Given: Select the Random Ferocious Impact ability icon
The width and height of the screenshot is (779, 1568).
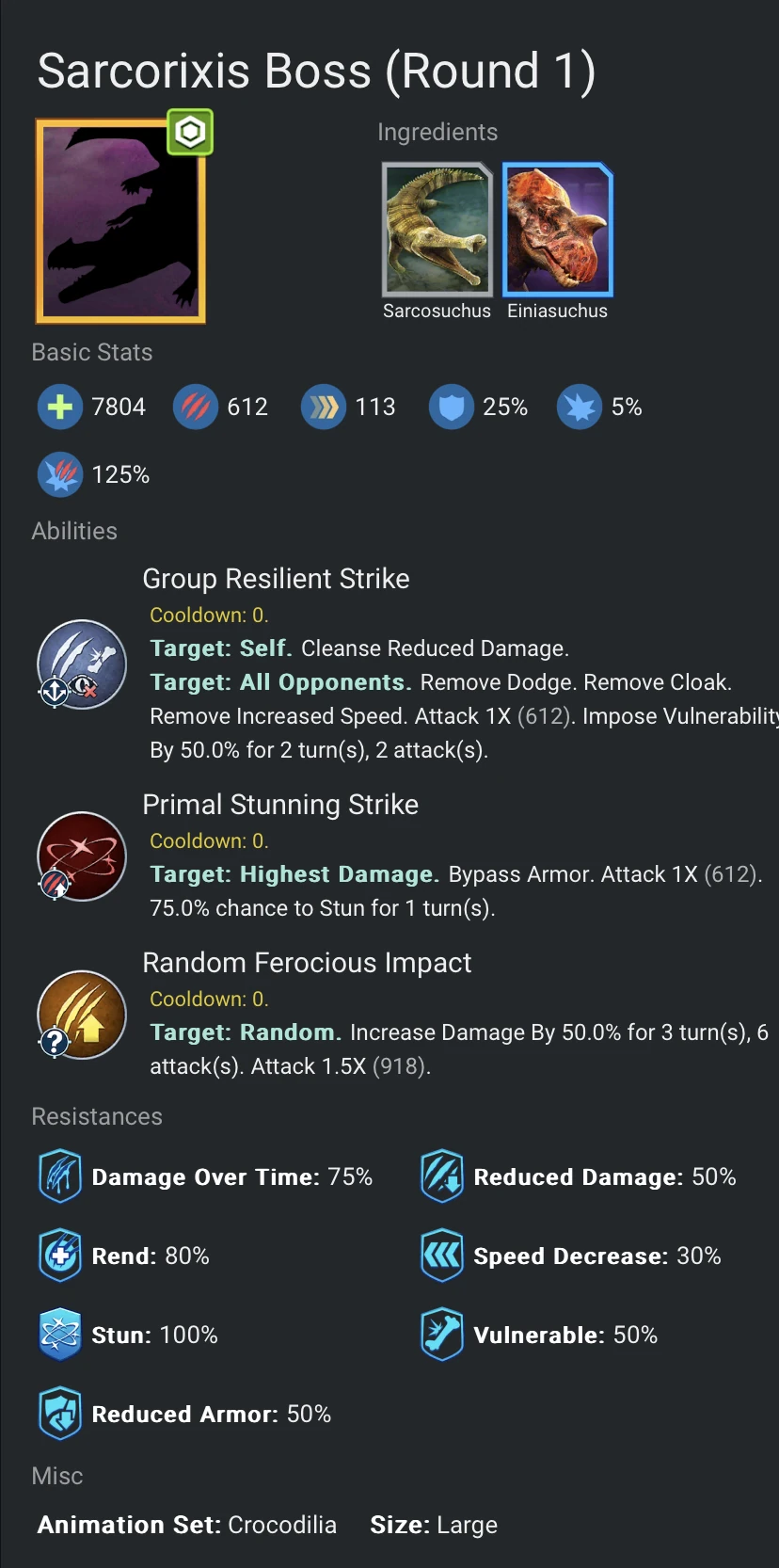Looking at the screenshot, I should coord(82,1015).
